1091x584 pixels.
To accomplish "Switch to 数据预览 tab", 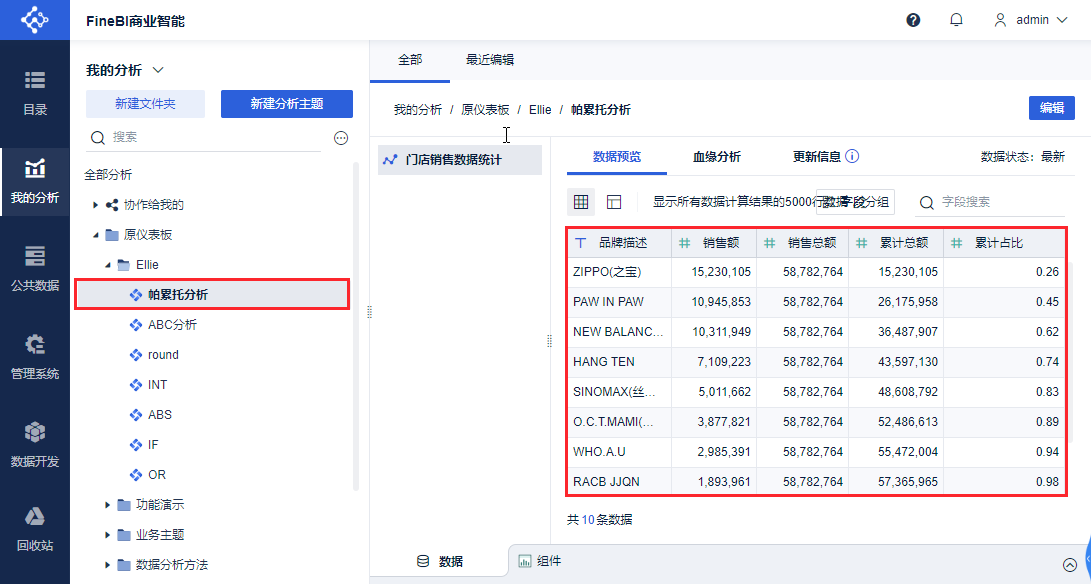I will (x=616, y=157).
